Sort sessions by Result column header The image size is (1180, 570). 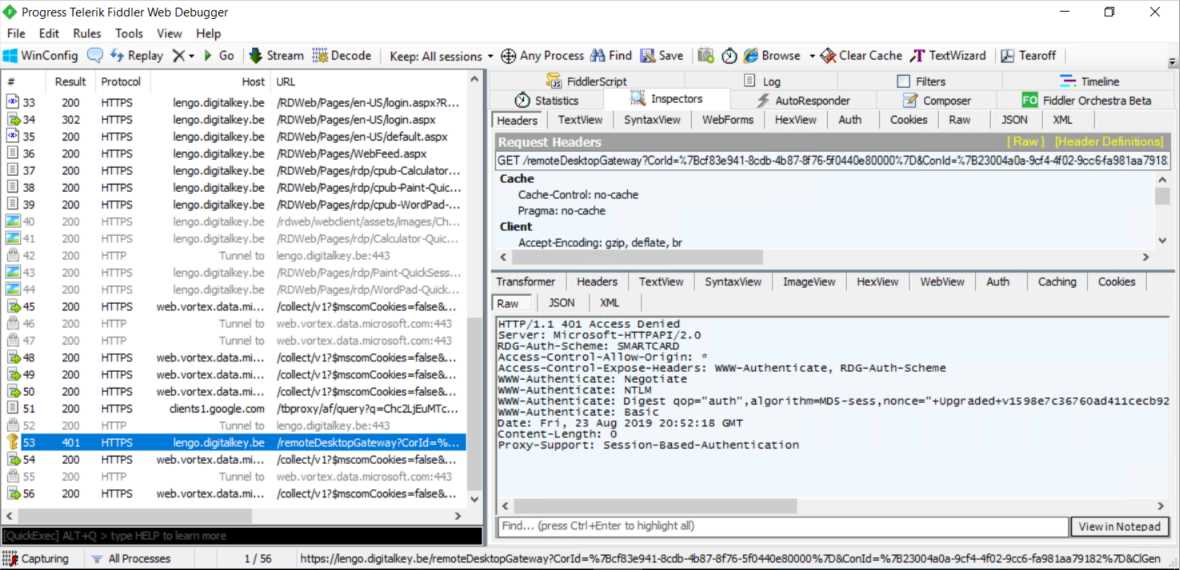coord(71,81)
